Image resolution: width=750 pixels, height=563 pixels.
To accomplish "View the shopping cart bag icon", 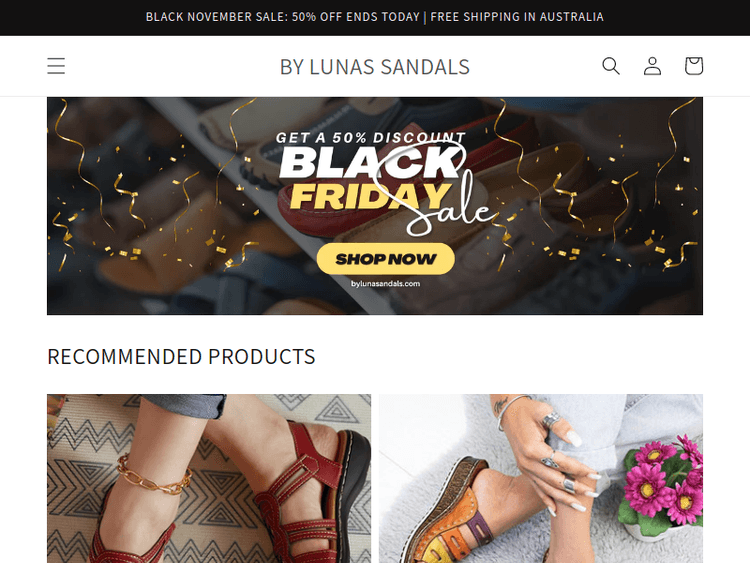I will (x=694, y=66).
